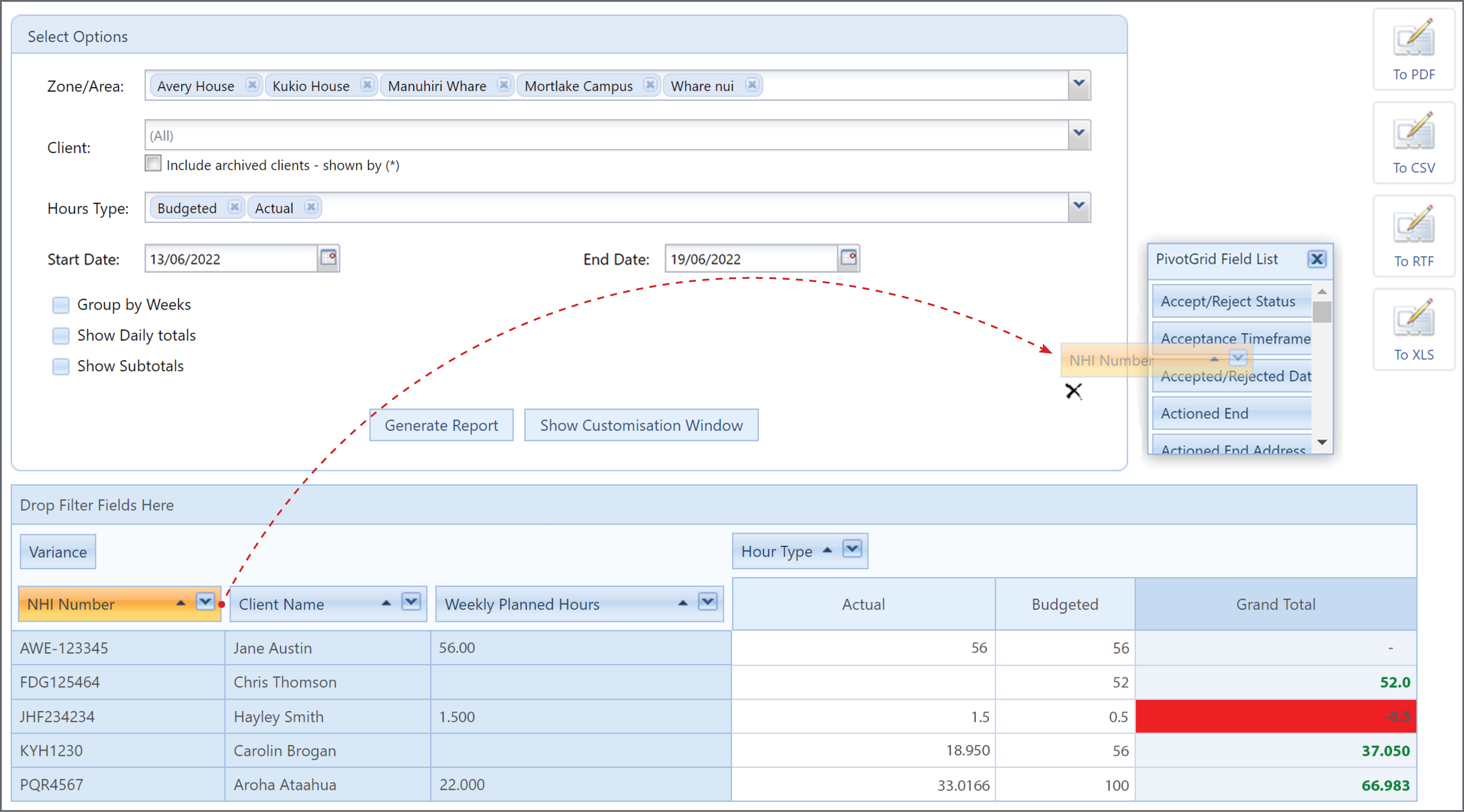Viewport: 1464px width, 812px height.
Task: Click the Hayley Smith client cell
Action: click(x=328, y=716)
